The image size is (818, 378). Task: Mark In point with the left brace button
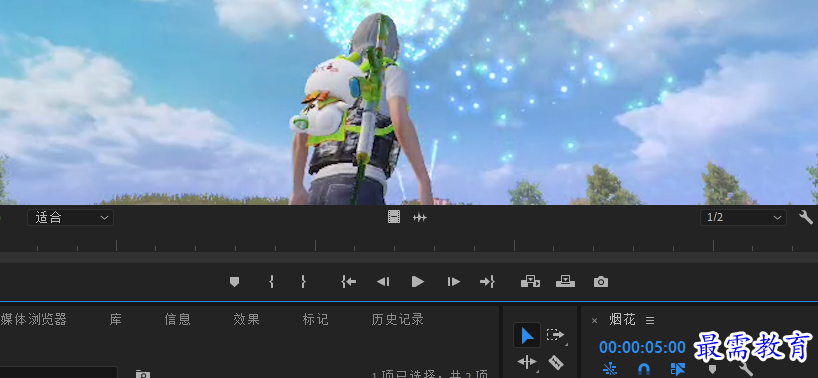pos(271,282)
